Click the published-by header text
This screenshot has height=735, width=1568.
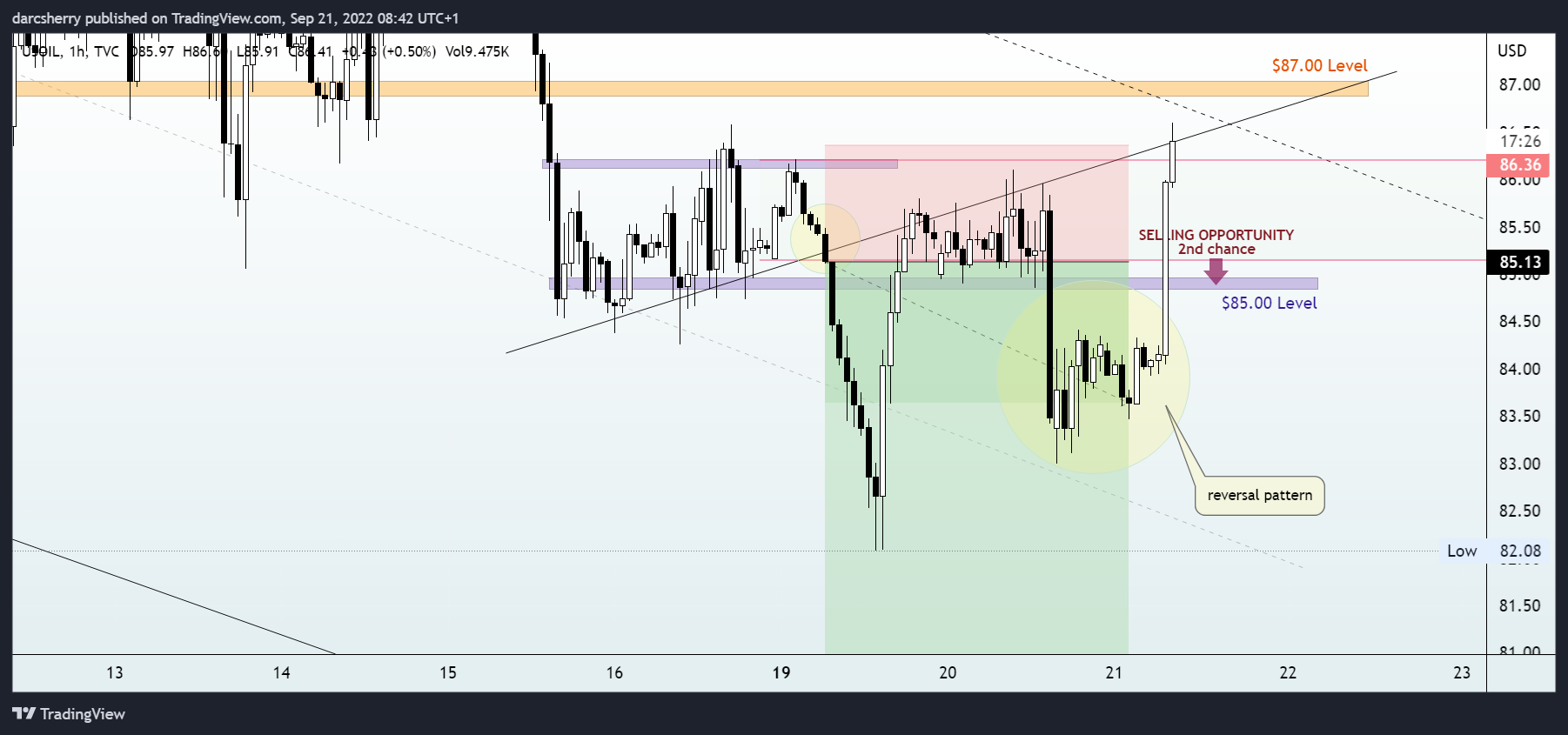[x=235, y=18]
